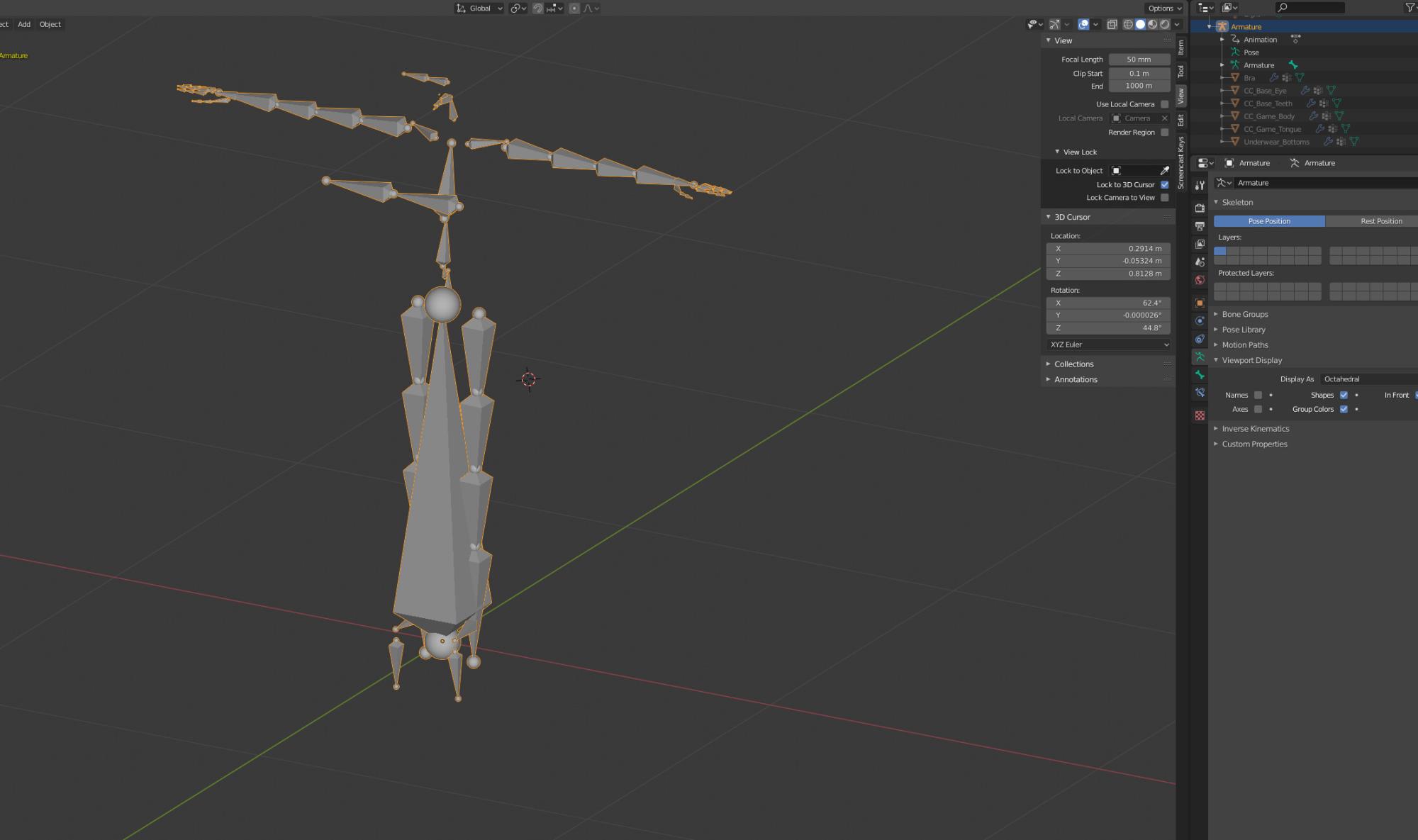
Task: Open the World properties tab
Action: [1200, 280]
